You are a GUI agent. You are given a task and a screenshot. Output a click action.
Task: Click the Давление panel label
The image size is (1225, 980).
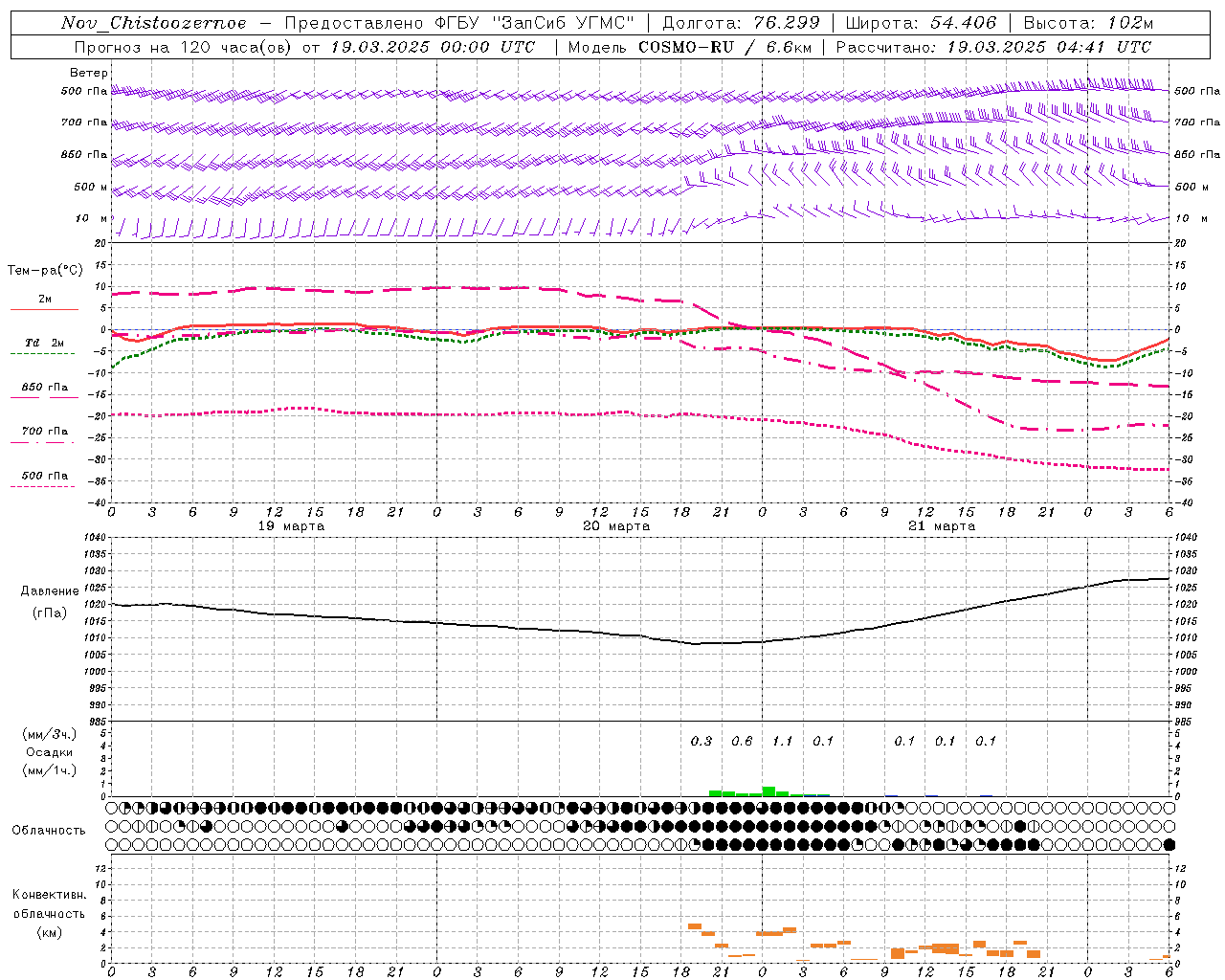tap(50, 591)
